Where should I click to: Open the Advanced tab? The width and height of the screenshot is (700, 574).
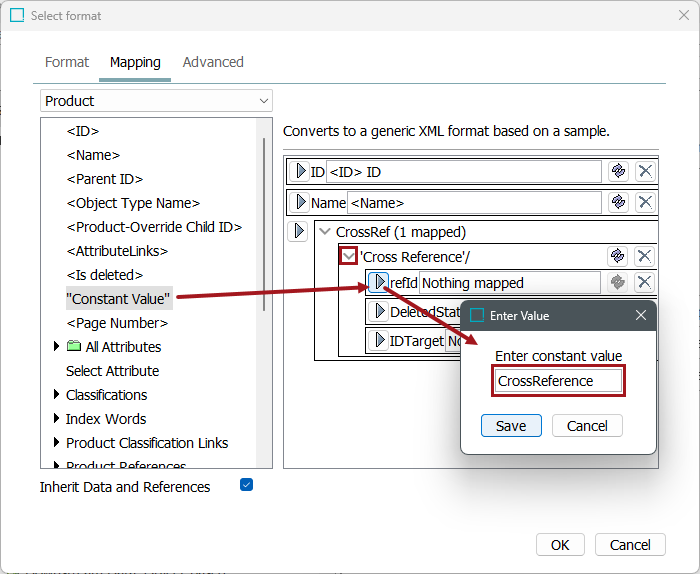[213, 62]
